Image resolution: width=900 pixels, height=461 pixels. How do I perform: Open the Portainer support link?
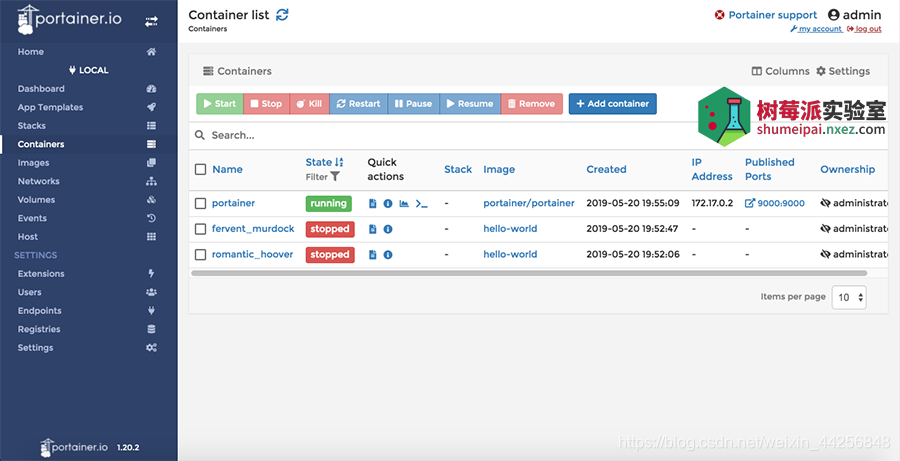pyautogui.click(x=766, y=15)
